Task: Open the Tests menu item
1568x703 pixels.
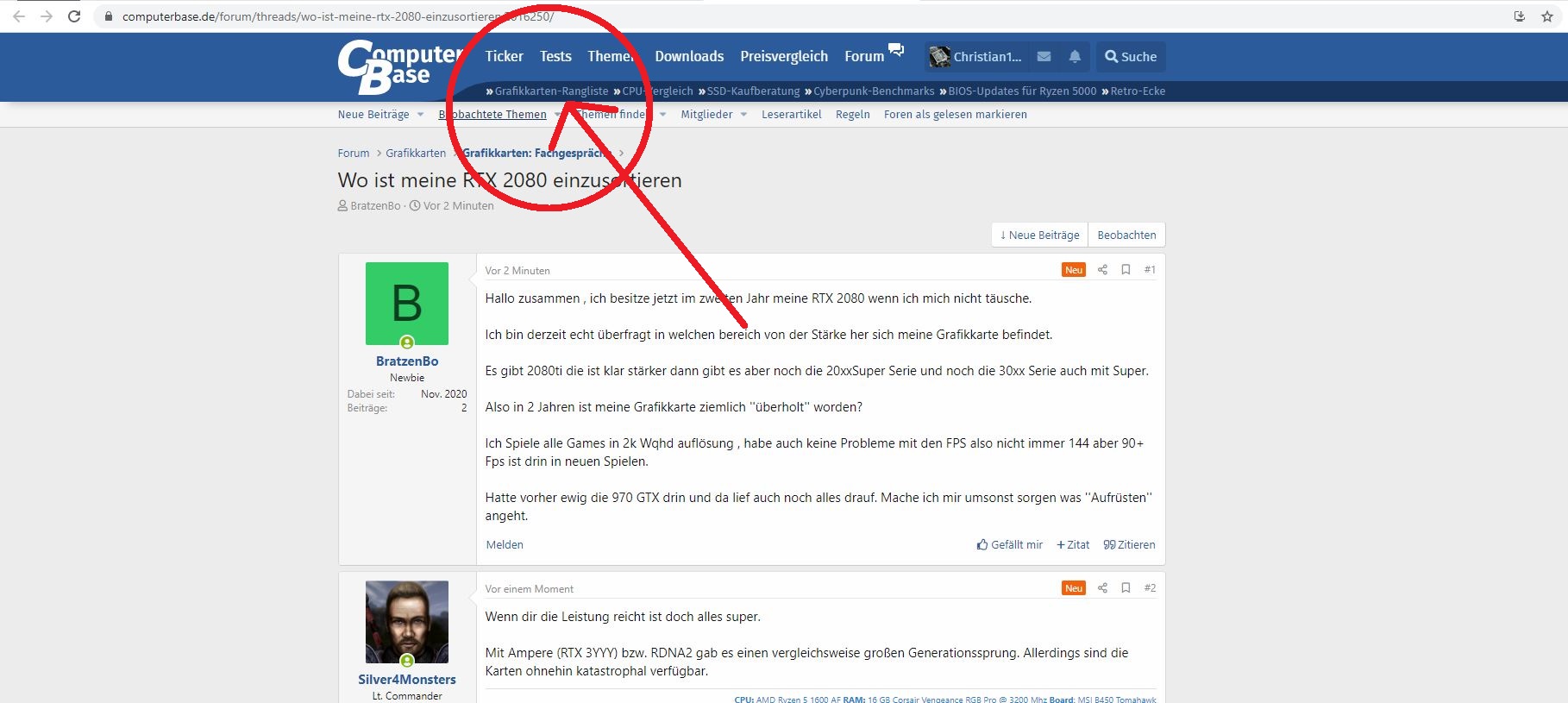Action: coord(555,57)
